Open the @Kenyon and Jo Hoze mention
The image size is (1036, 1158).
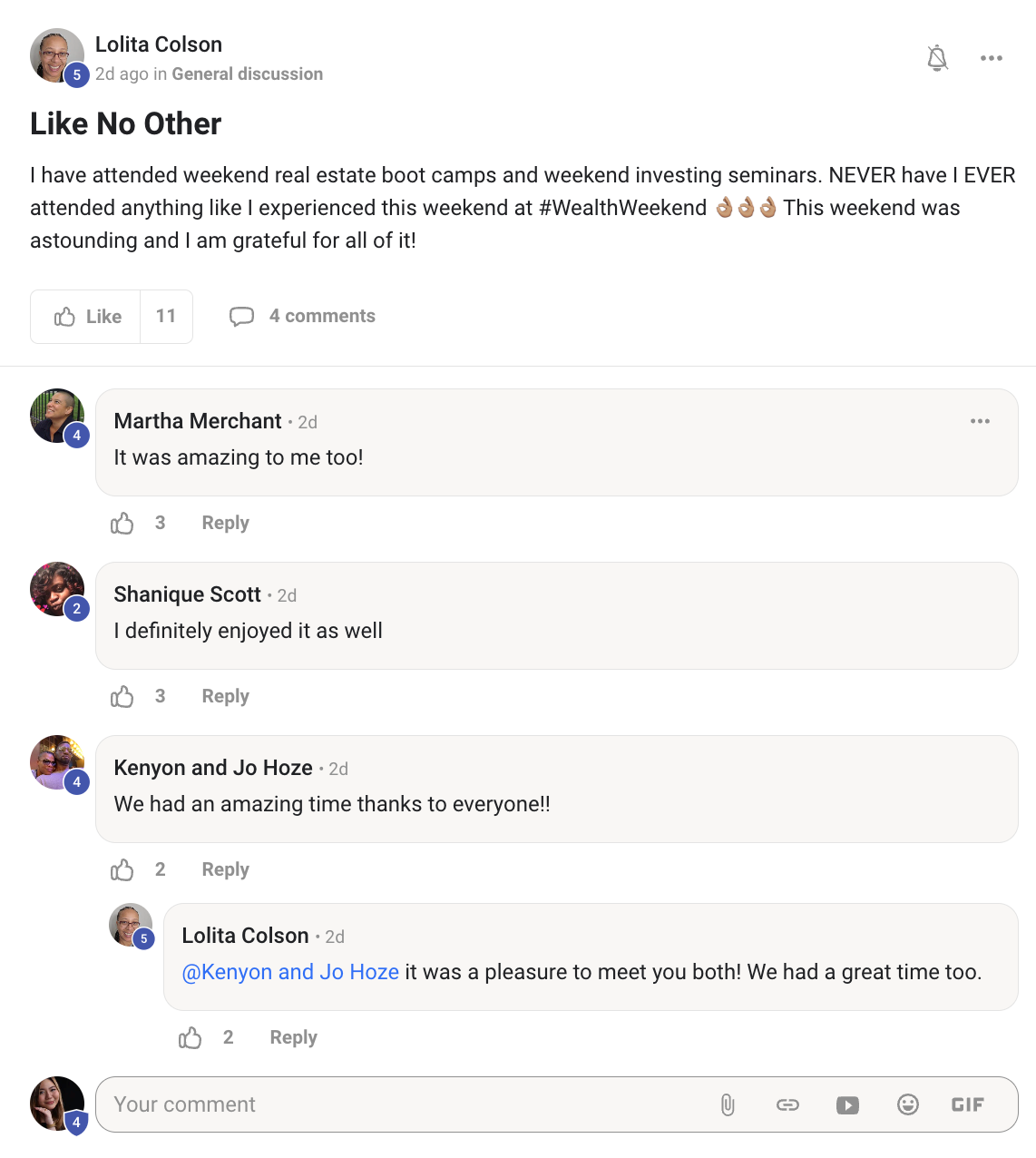pos(290,973)
